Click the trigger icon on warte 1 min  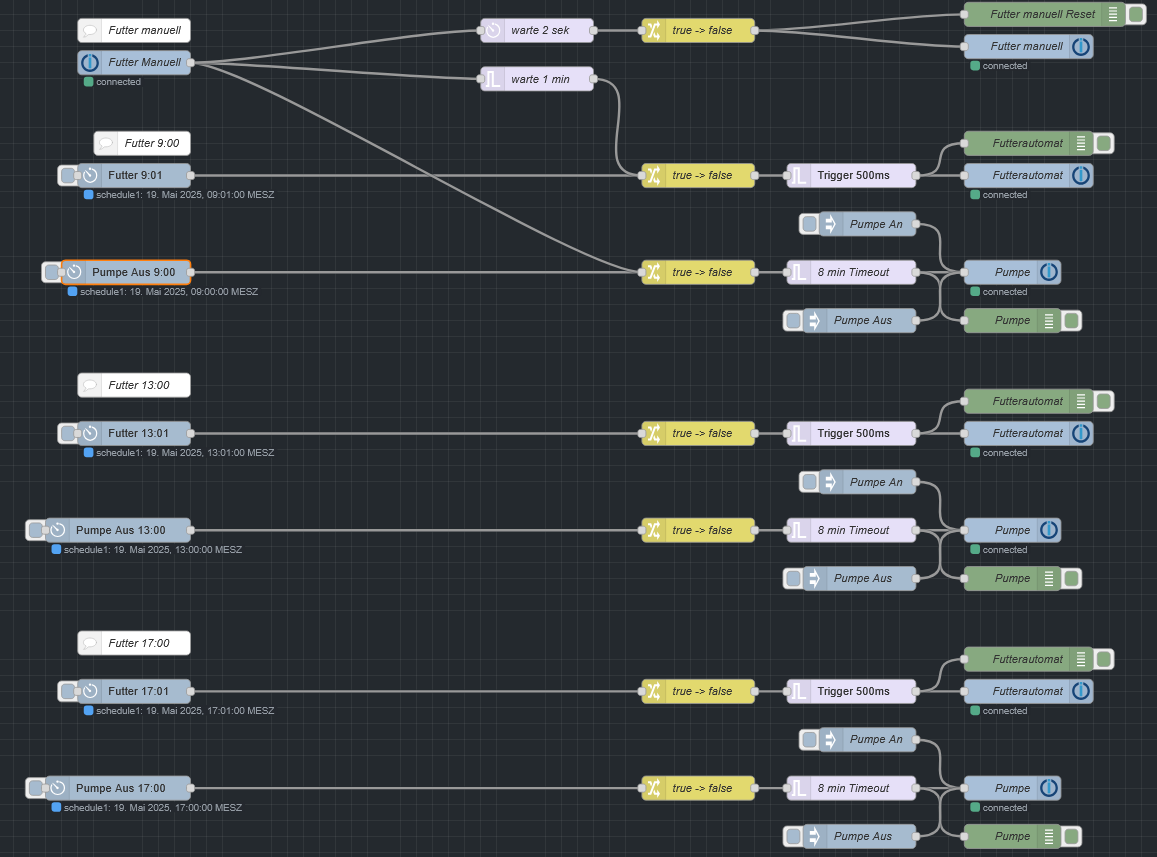(492, 79)
